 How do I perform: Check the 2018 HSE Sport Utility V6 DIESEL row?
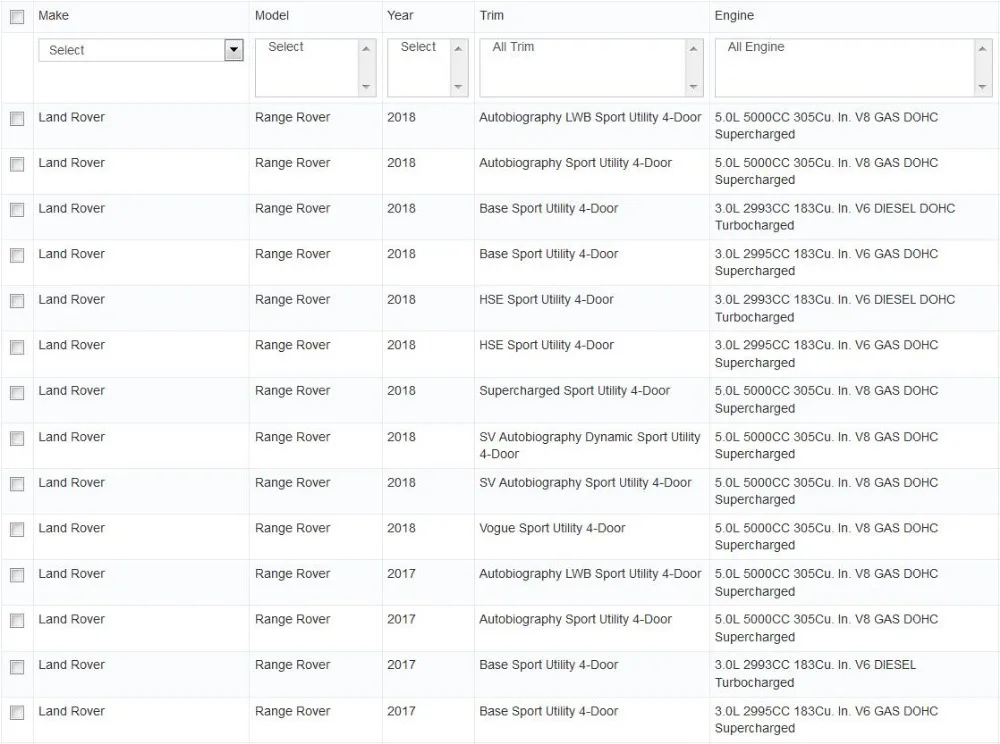point(17,301)
